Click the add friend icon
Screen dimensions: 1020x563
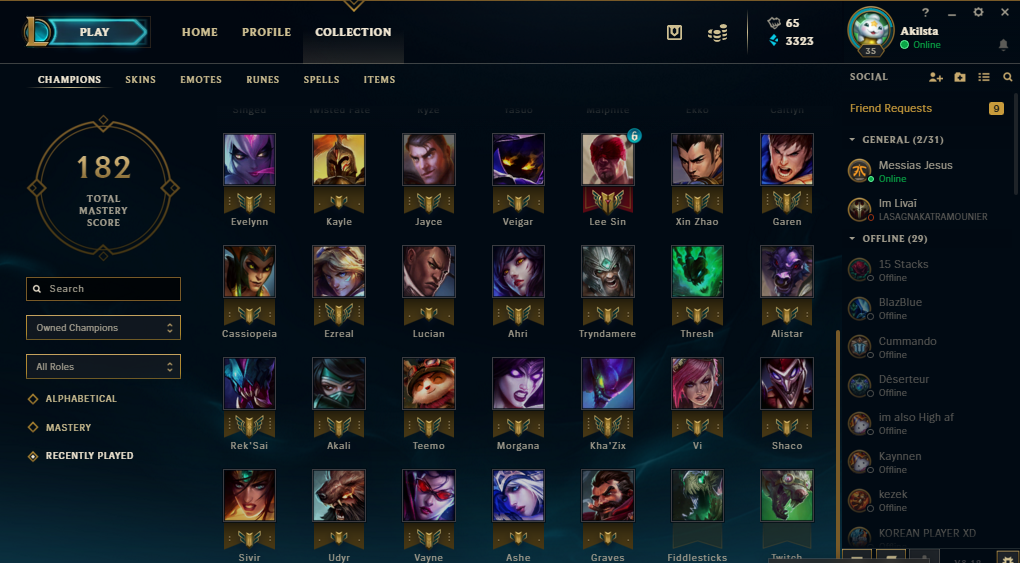[935, 77]
